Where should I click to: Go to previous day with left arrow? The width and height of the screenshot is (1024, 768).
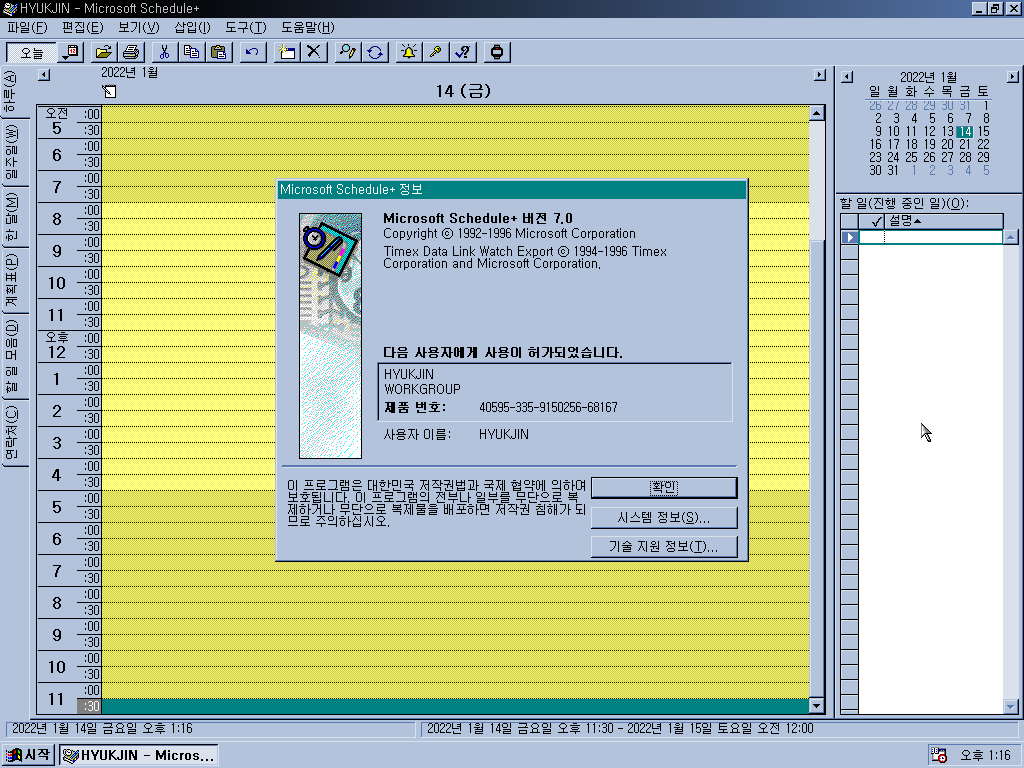point(44,75)
